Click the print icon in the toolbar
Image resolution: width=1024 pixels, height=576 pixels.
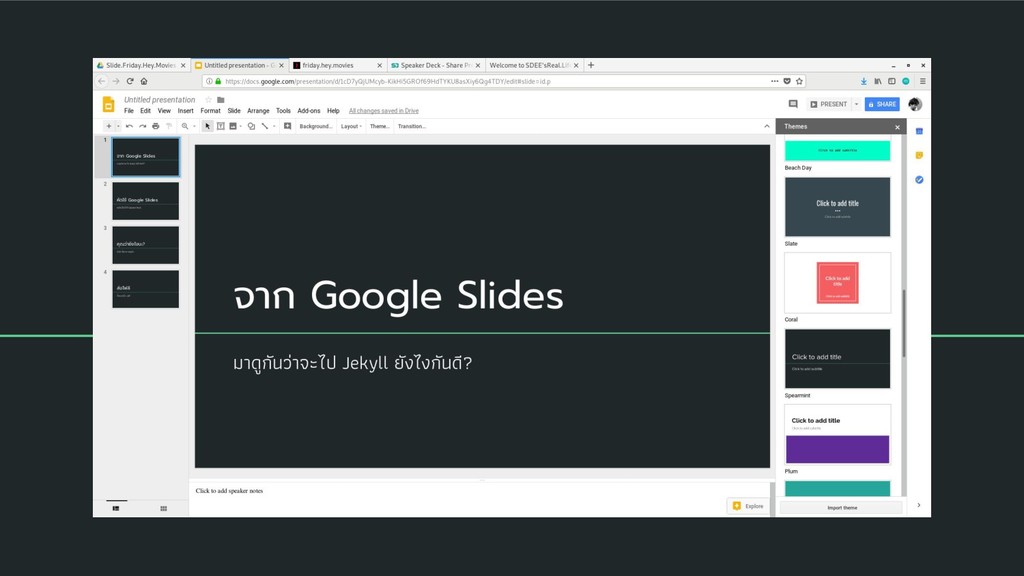(155, 126)
